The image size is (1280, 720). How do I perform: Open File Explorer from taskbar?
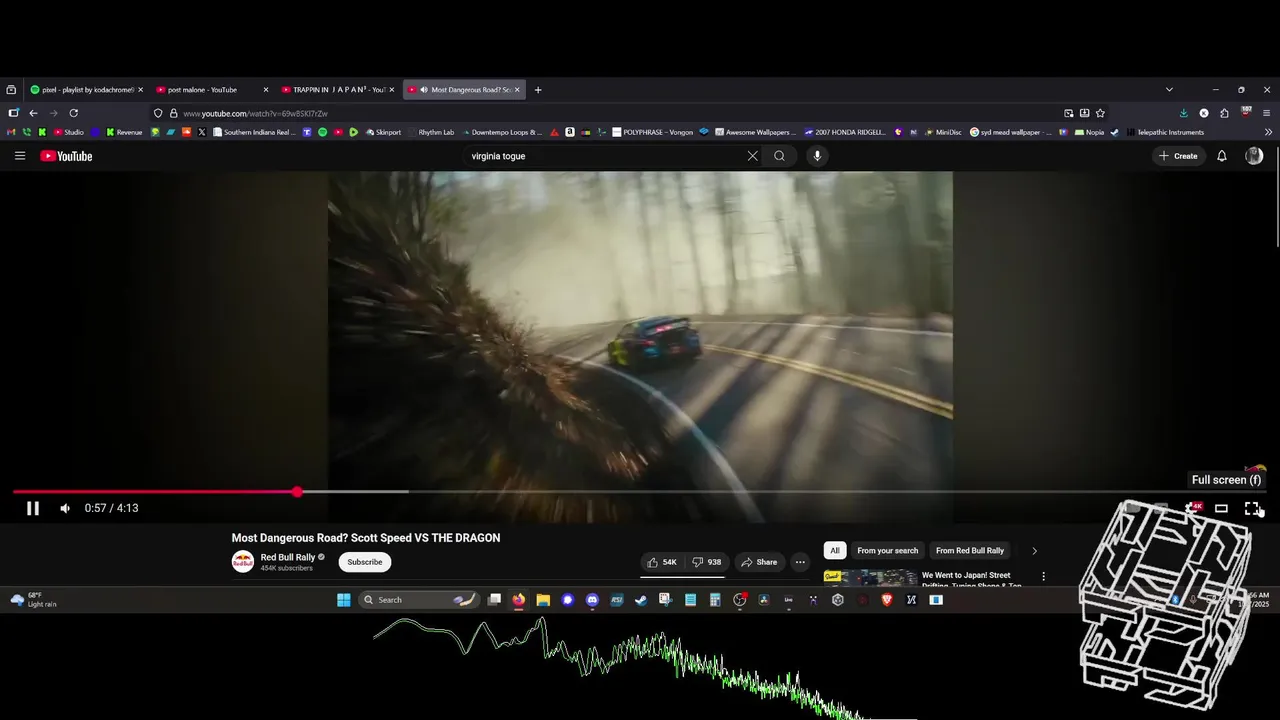[543, 600]
